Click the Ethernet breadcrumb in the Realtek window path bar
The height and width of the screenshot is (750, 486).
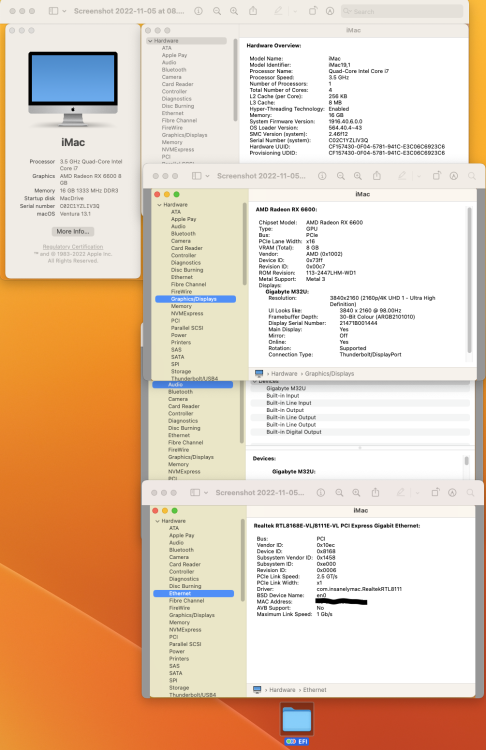315,690
